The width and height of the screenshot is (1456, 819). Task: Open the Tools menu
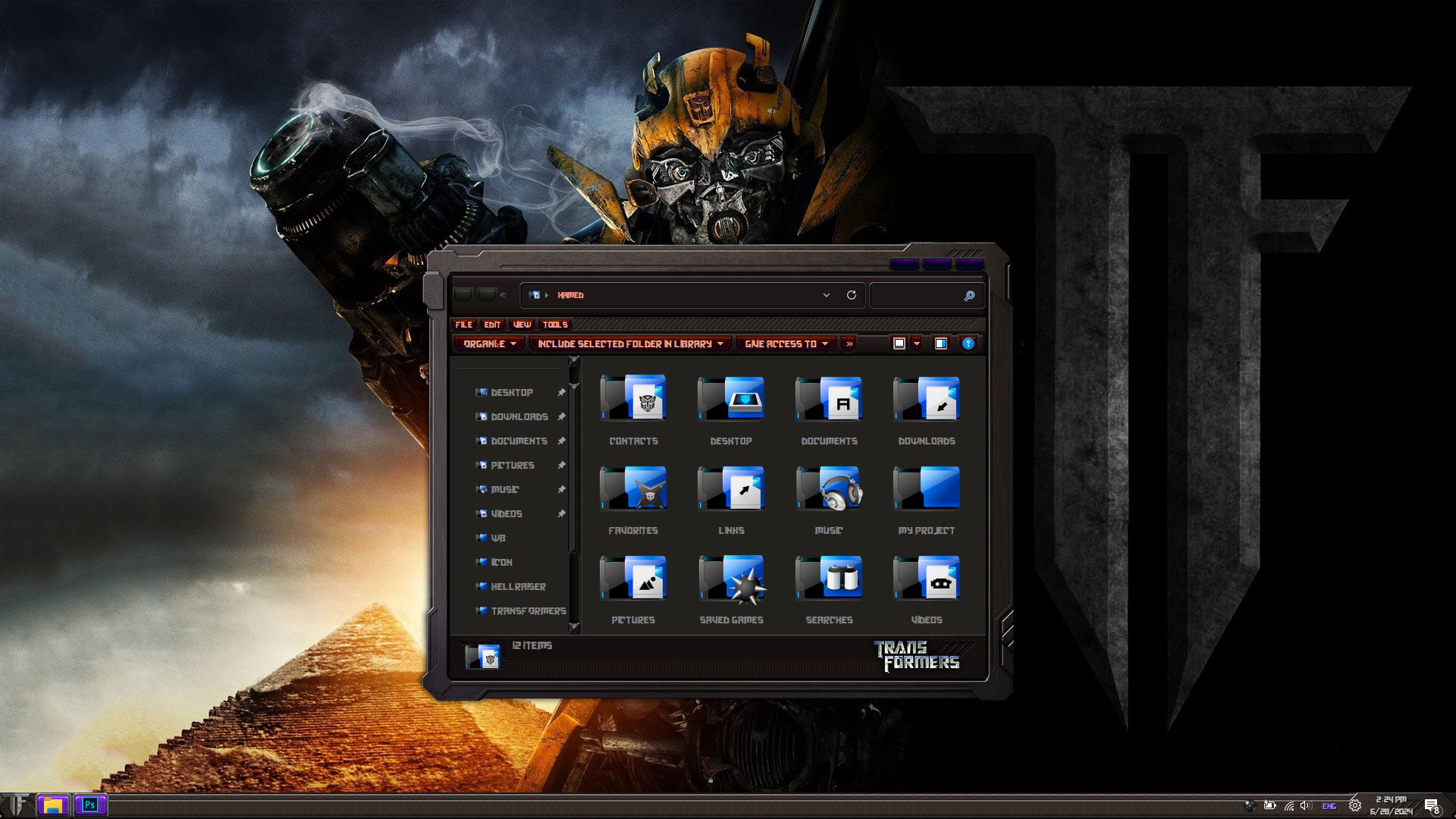click(x=555, y=324)
